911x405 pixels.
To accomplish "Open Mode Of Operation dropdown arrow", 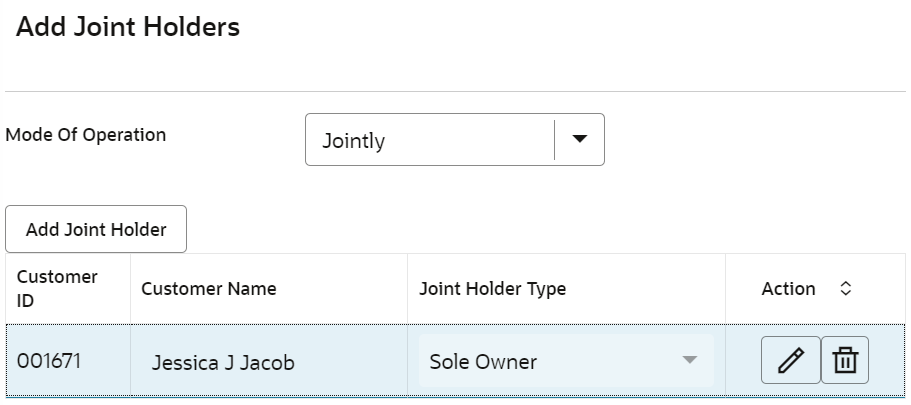I will pyautogui.click(x=579, y=139).
